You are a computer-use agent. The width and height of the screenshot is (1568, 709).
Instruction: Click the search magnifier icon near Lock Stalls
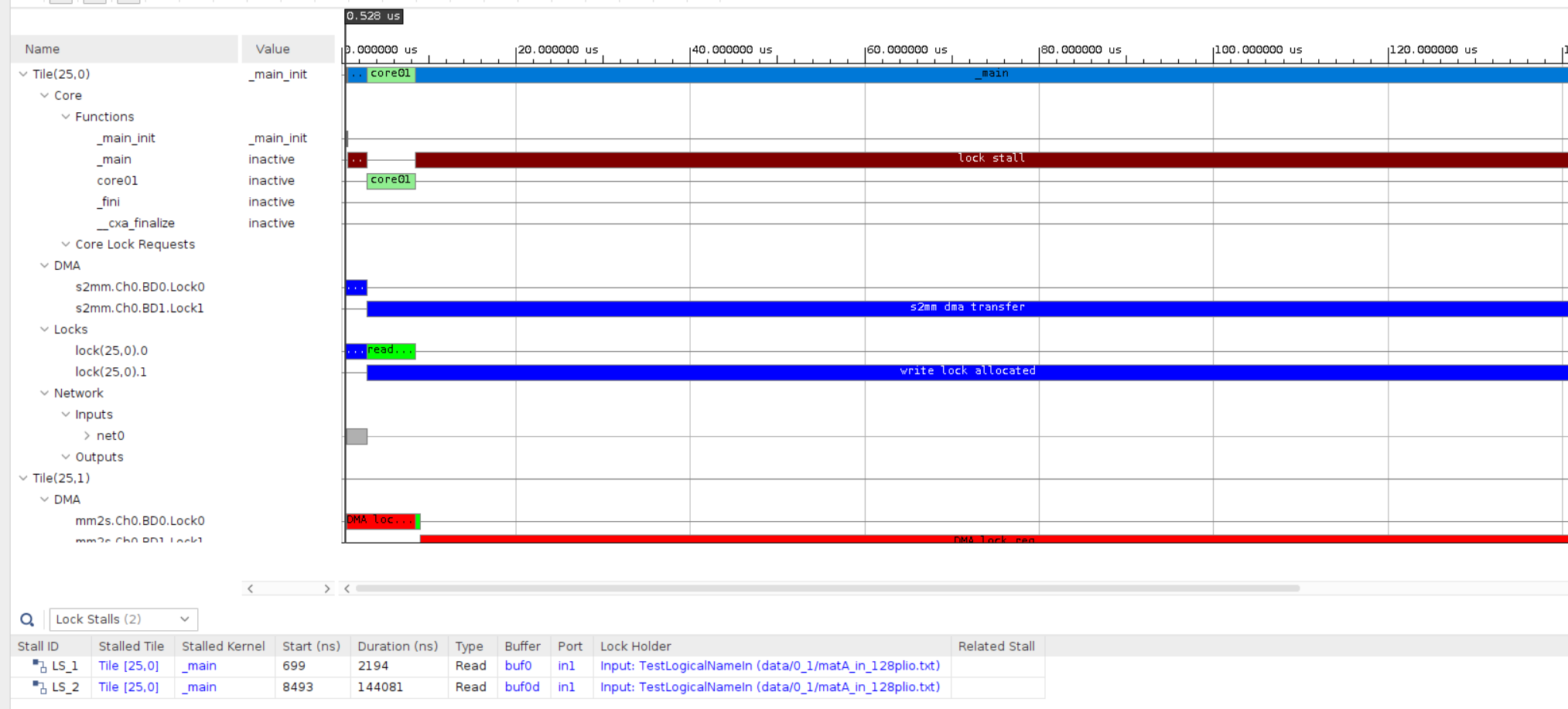tap(26, 619)
